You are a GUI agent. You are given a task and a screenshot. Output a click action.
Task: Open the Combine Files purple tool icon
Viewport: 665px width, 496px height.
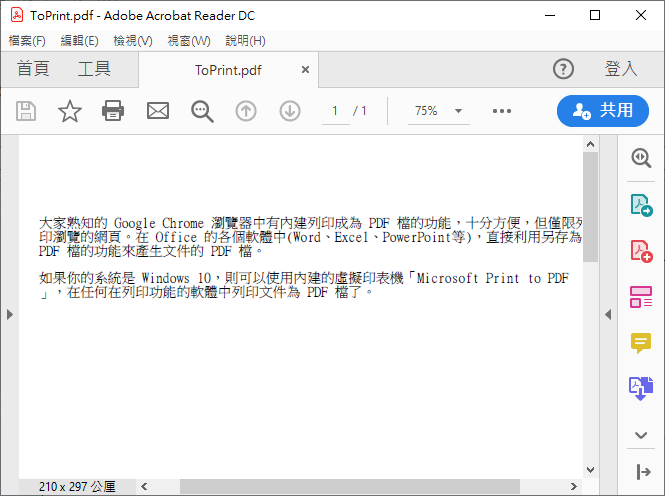[x=641, y=388]
